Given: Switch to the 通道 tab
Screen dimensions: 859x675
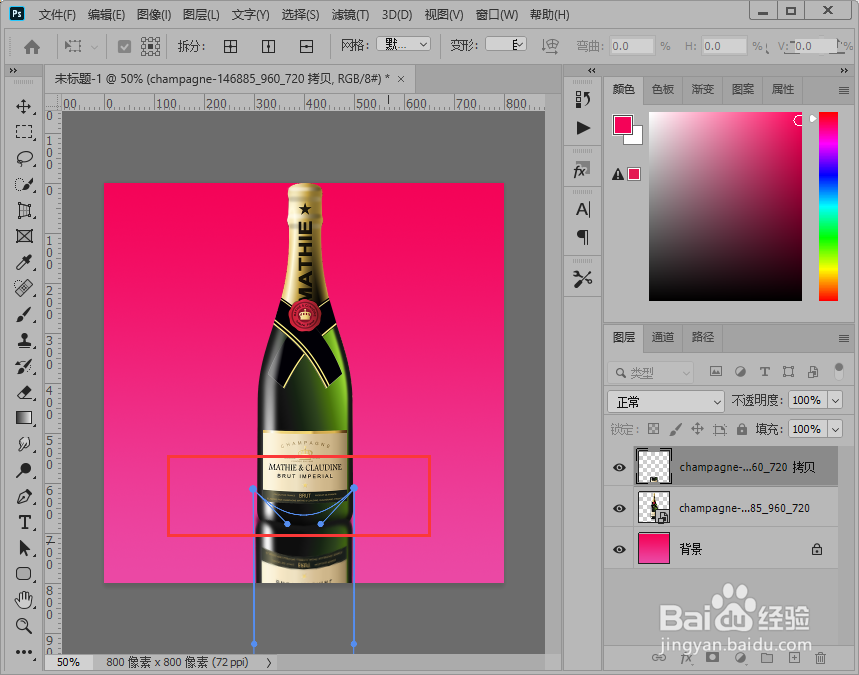Looking at the screenshot, I should point(662,337).
